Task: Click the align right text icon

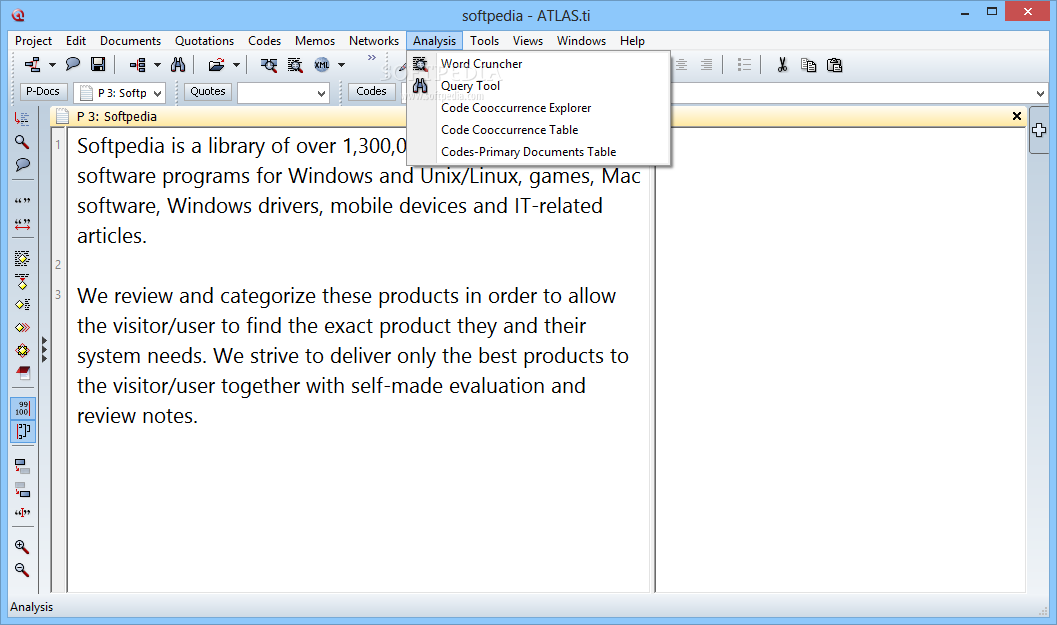Action: [x=706, y=65]
